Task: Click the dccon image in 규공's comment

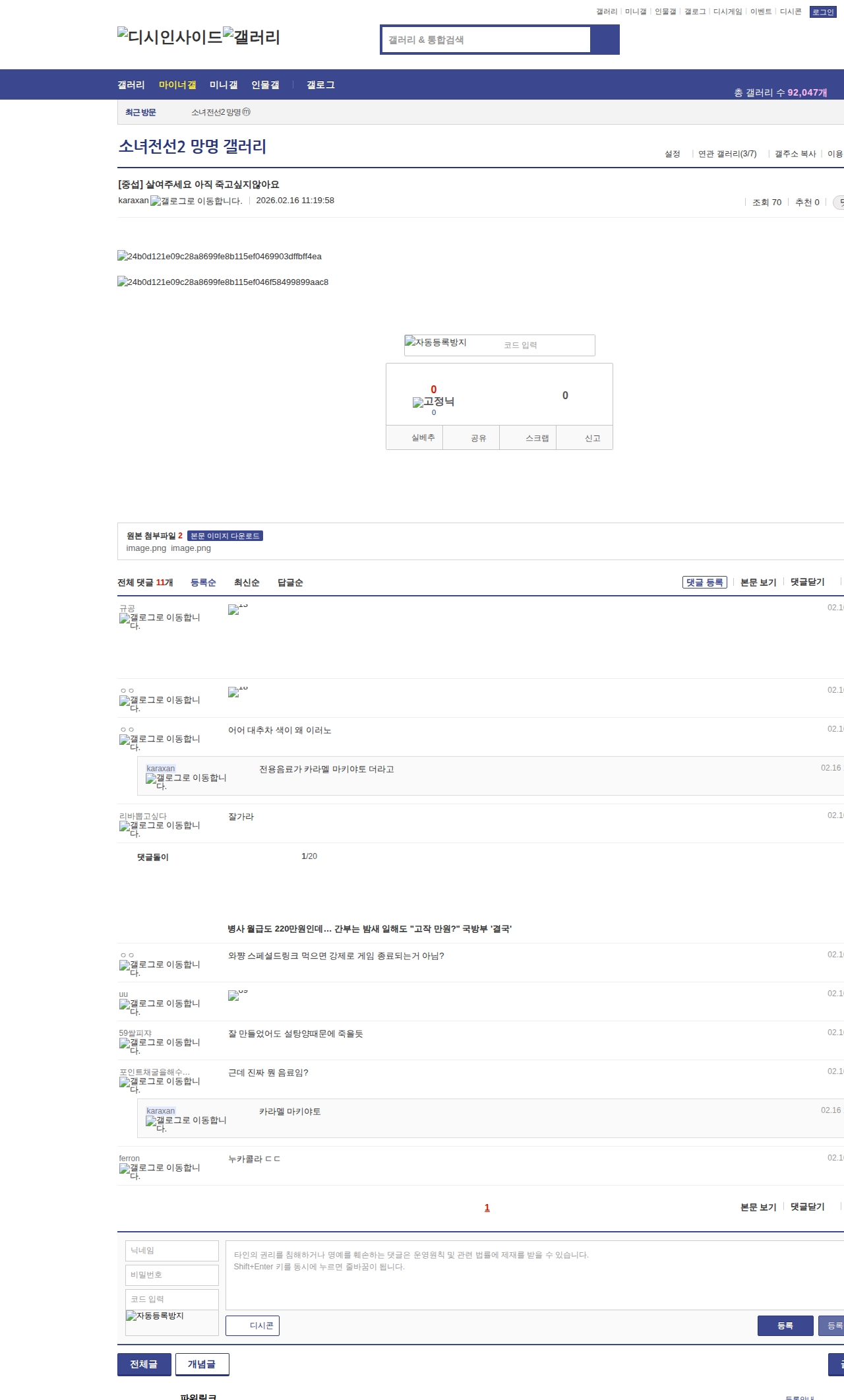Action: (x=237, y=608)
